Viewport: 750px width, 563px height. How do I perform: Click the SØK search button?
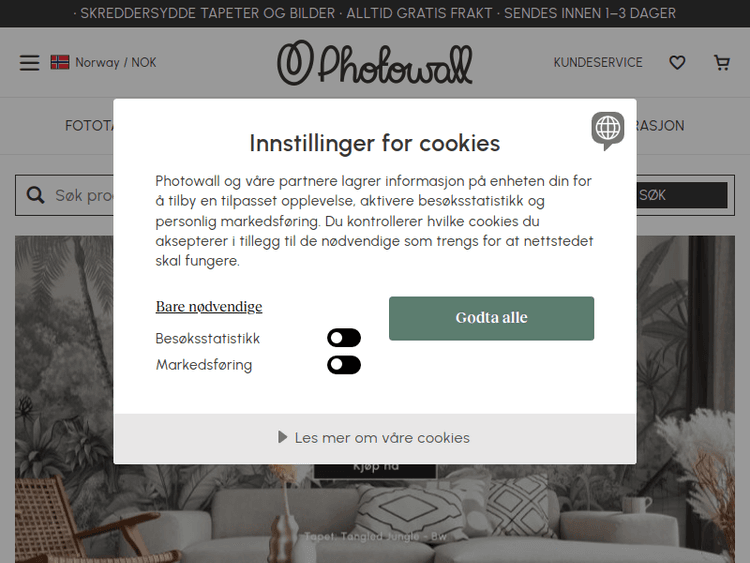[x=682, y=195]
